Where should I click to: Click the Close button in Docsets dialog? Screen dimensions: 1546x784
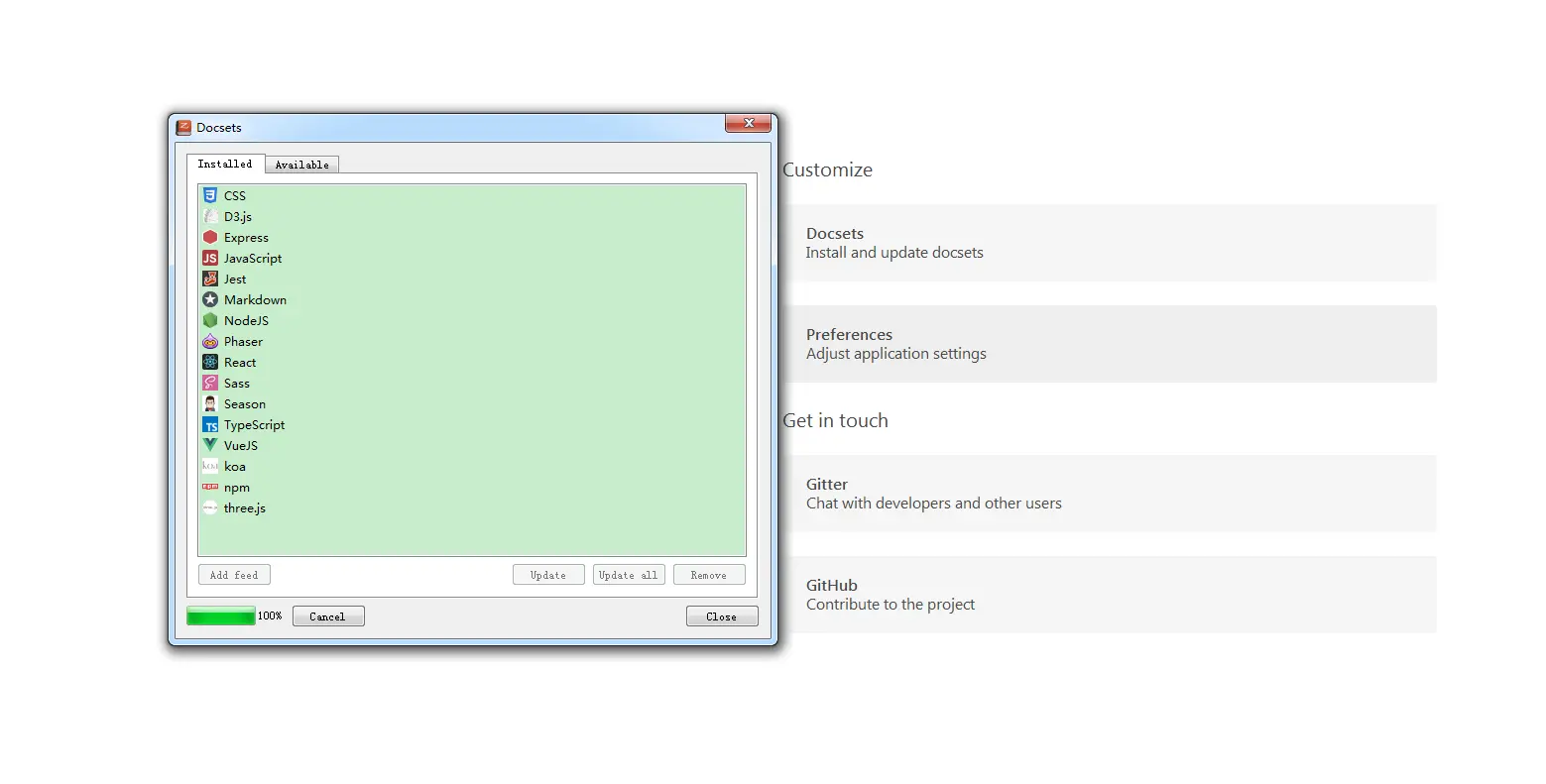tap(722, 616)
